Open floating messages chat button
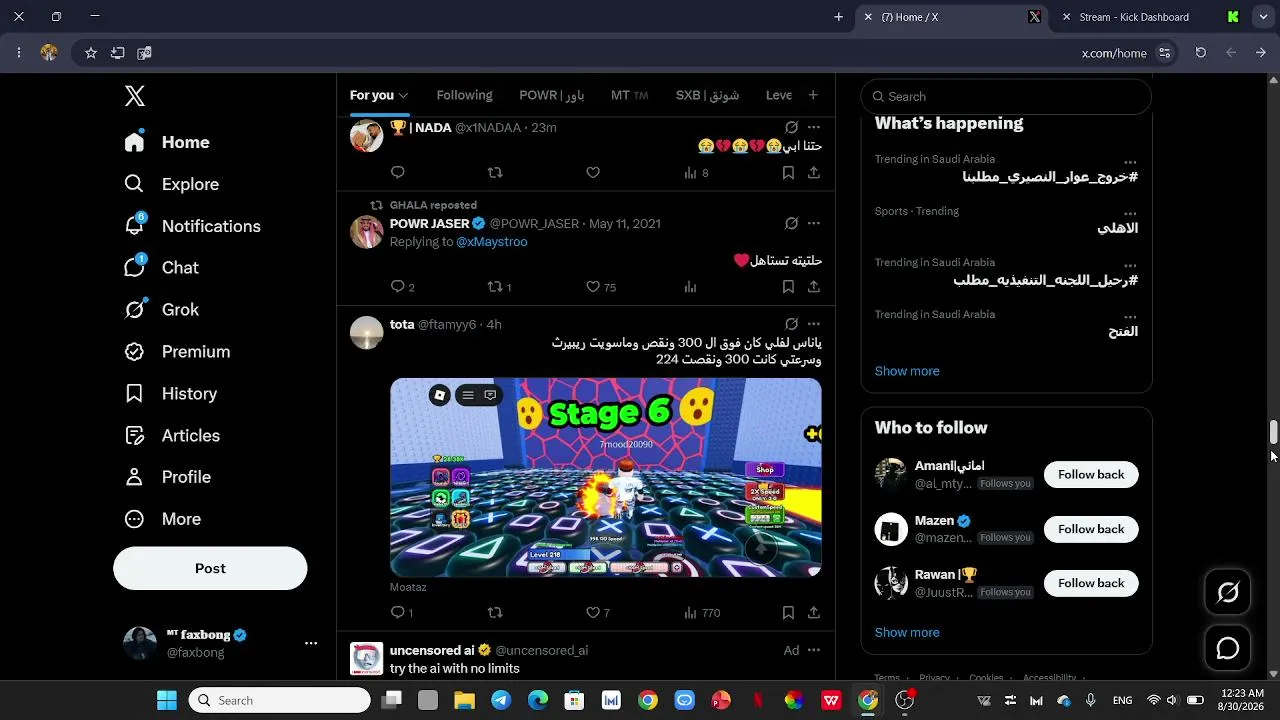 pyautogui.click(x=1228, y=649)
